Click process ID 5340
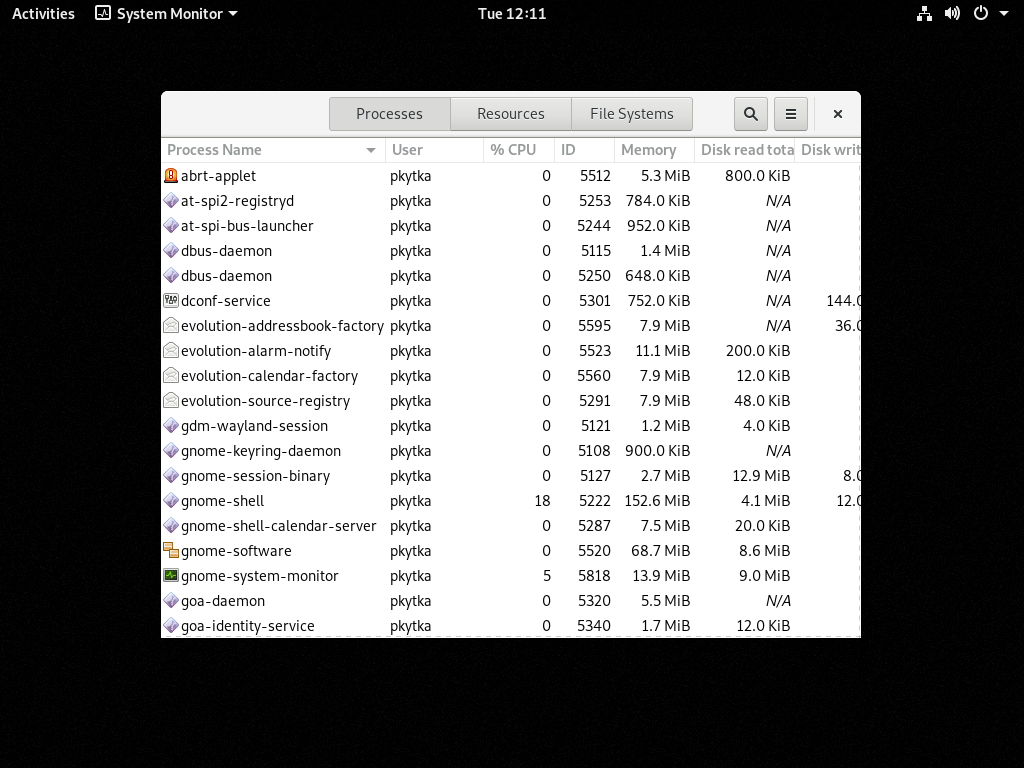This screenshot has width=1024, height=768. tap(594, 626)
